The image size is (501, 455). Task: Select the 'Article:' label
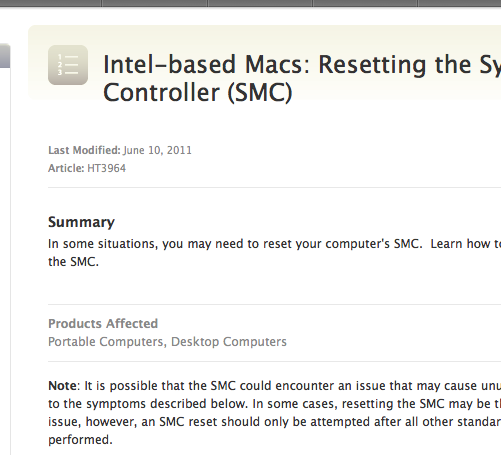pyautogui.click(x=66, y=168)
